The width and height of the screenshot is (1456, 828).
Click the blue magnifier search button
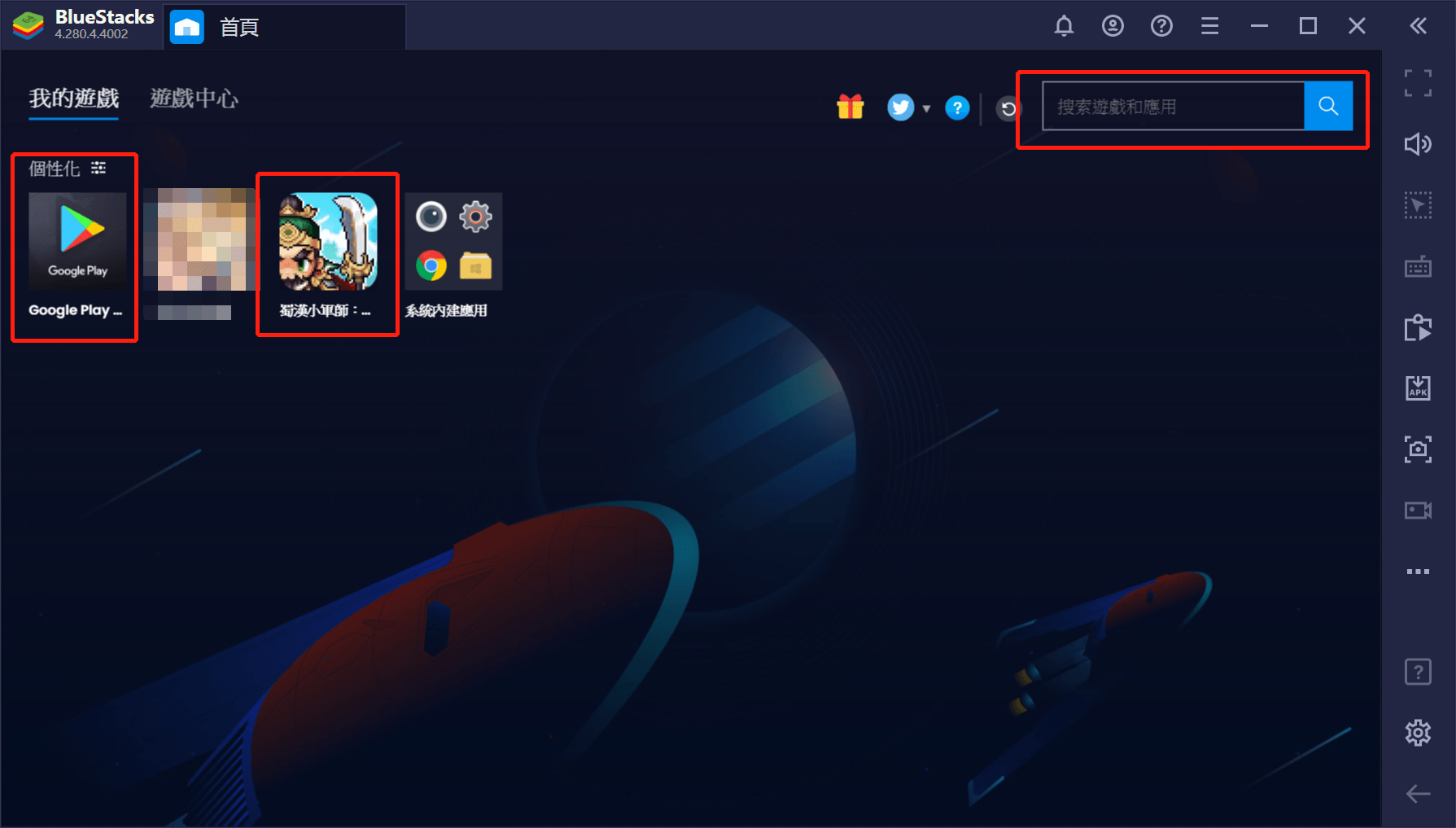pos(1328,106)
